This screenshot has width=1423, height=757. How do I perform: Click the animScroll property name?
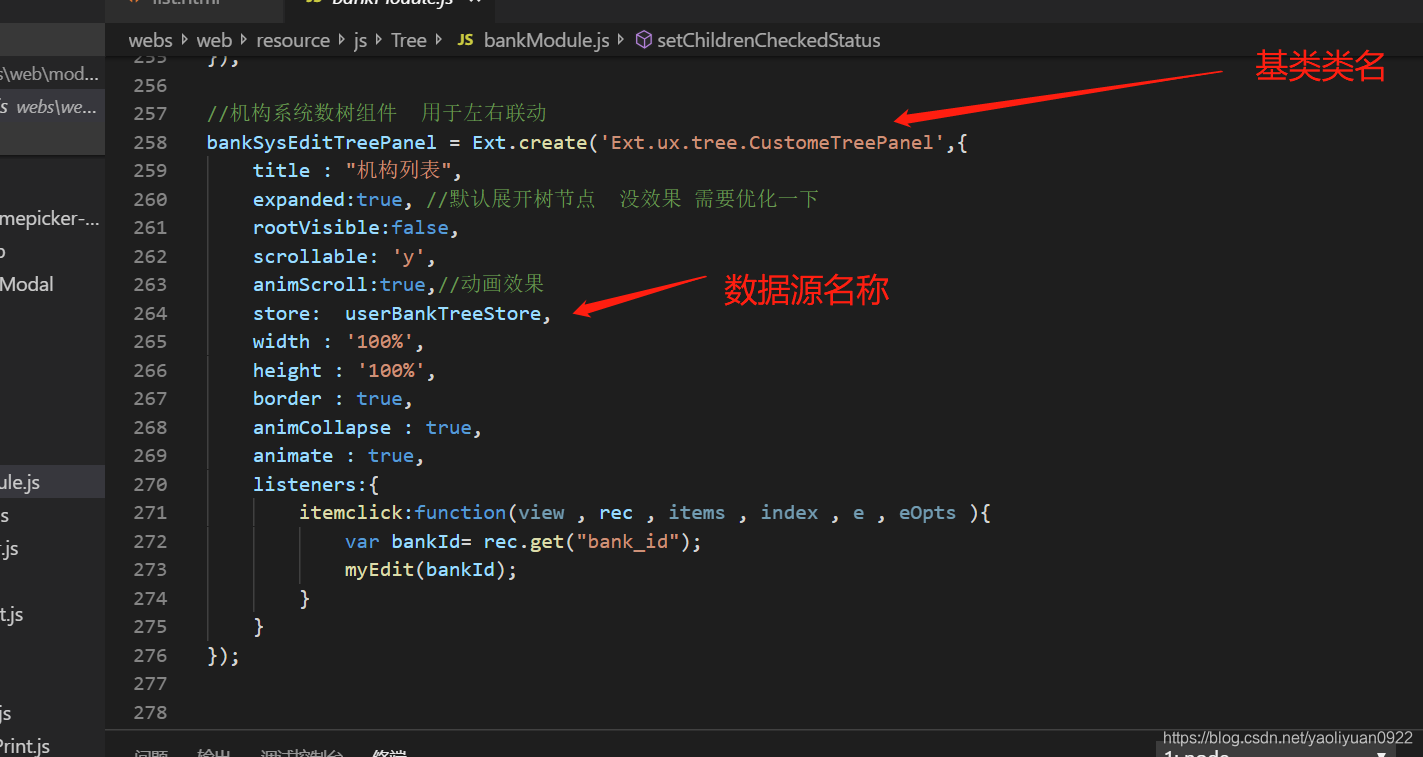tap(310, 284)
